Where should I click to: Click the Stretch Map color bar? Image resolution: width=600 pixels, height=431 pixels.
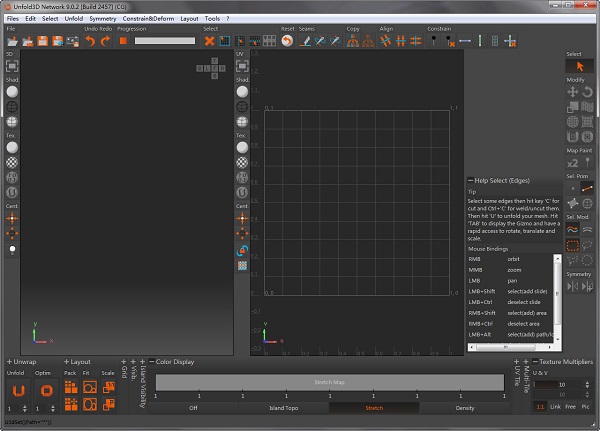[329, 382]
